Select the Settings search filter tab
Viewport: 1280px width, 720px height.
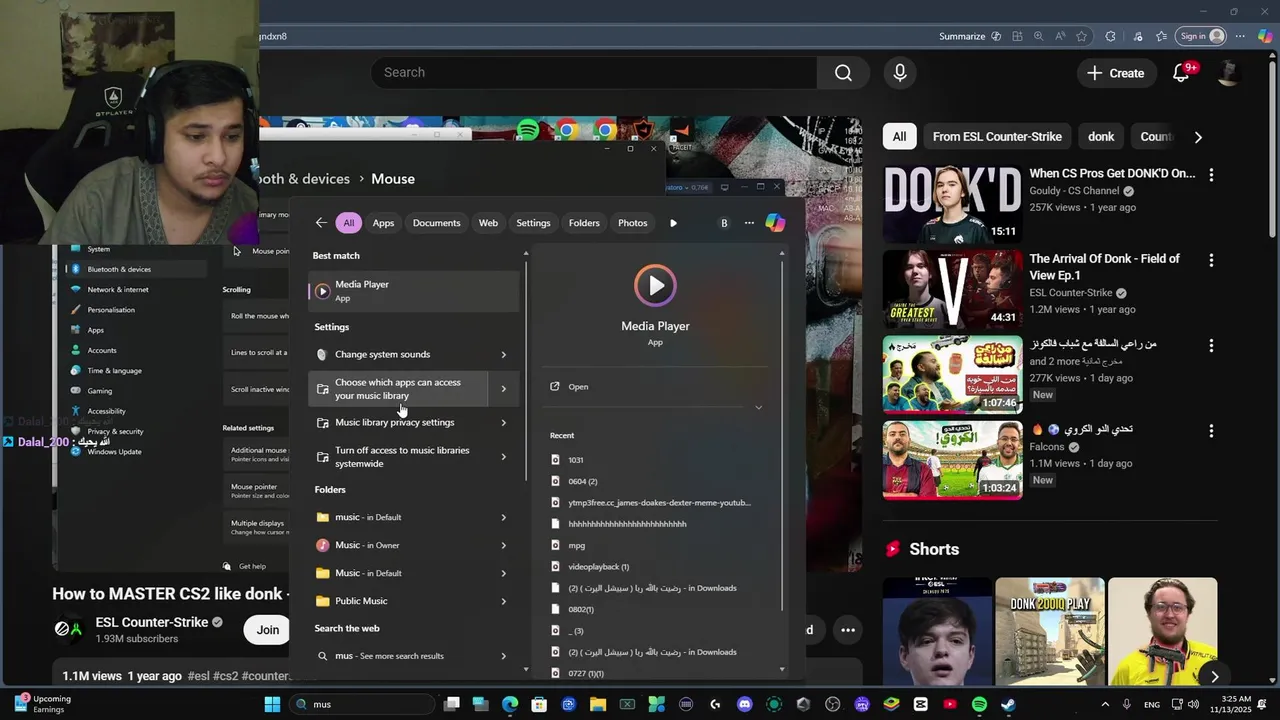[533, 223]
